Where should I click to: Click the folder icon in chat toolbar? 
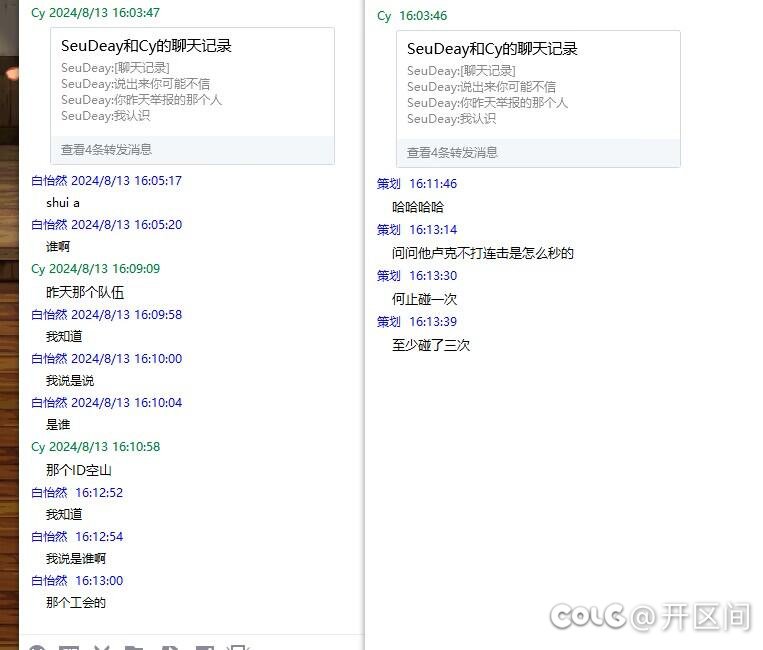134,647
